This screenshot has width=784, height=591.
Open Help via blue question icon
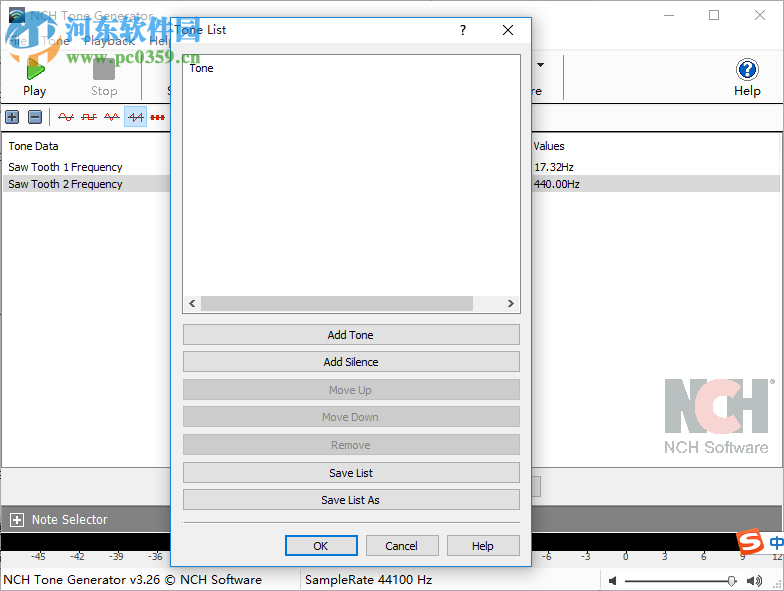tap(747, 70)
